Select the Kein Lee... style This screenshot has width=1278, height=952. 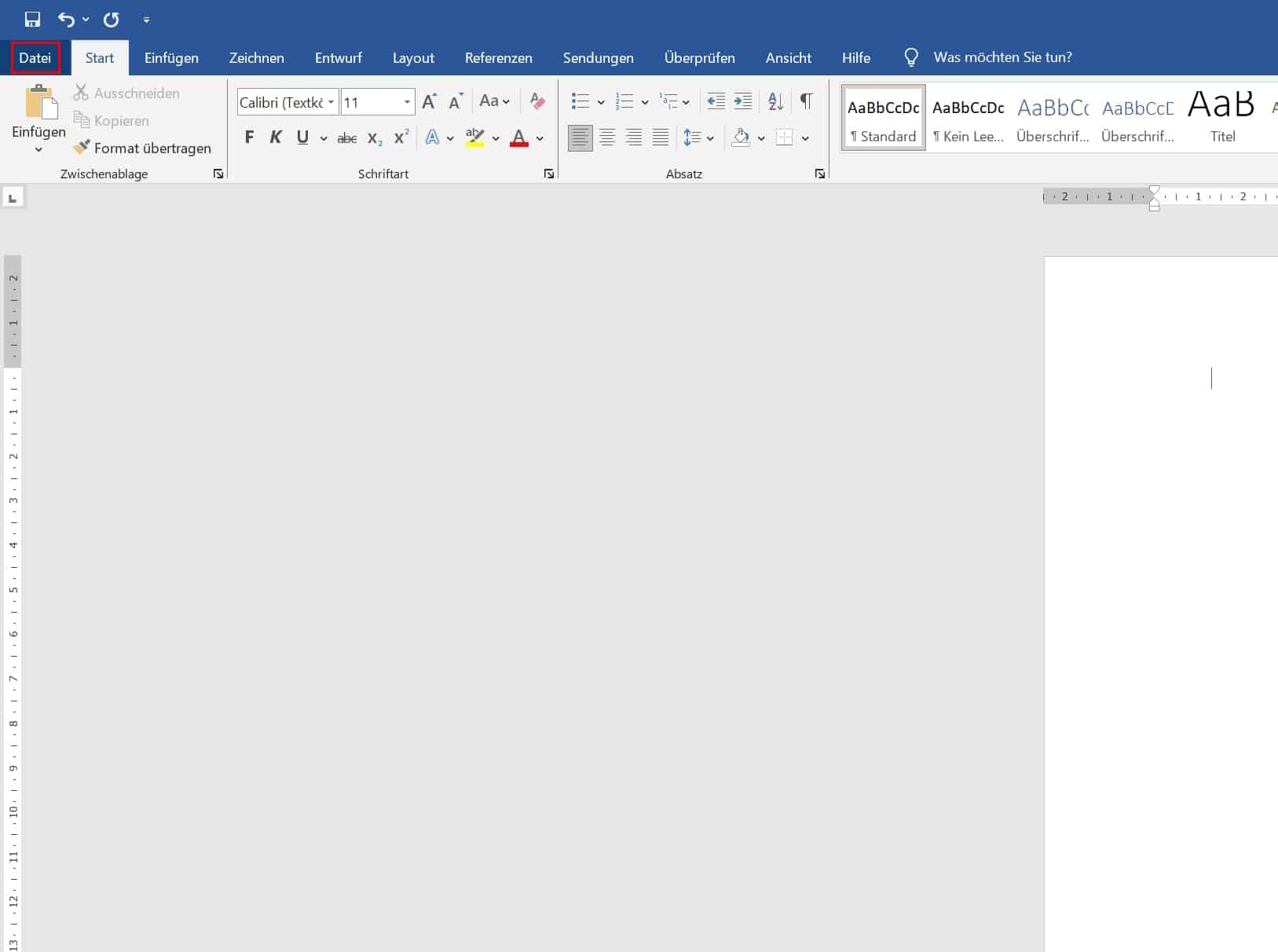click(x=969, y=118)
